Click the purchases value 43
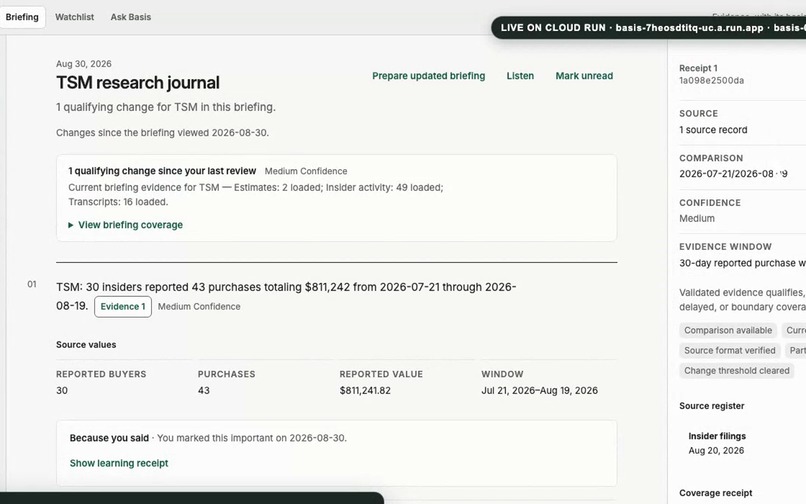806x504 pixels. [x=204, y=390]
